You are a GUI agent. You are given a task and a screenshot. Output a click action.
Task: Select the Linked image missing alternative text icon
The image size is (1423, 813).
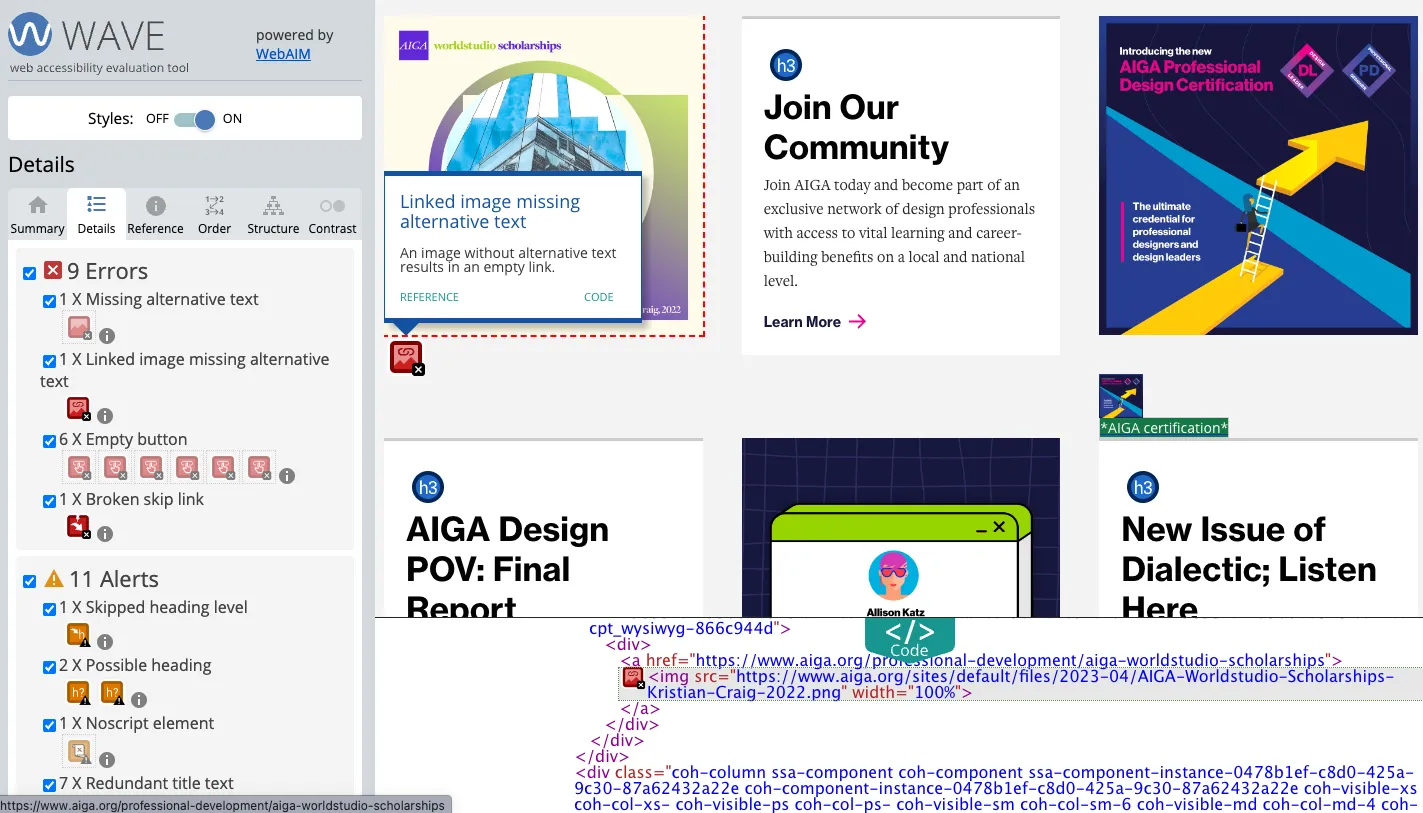tap(78, 408)
